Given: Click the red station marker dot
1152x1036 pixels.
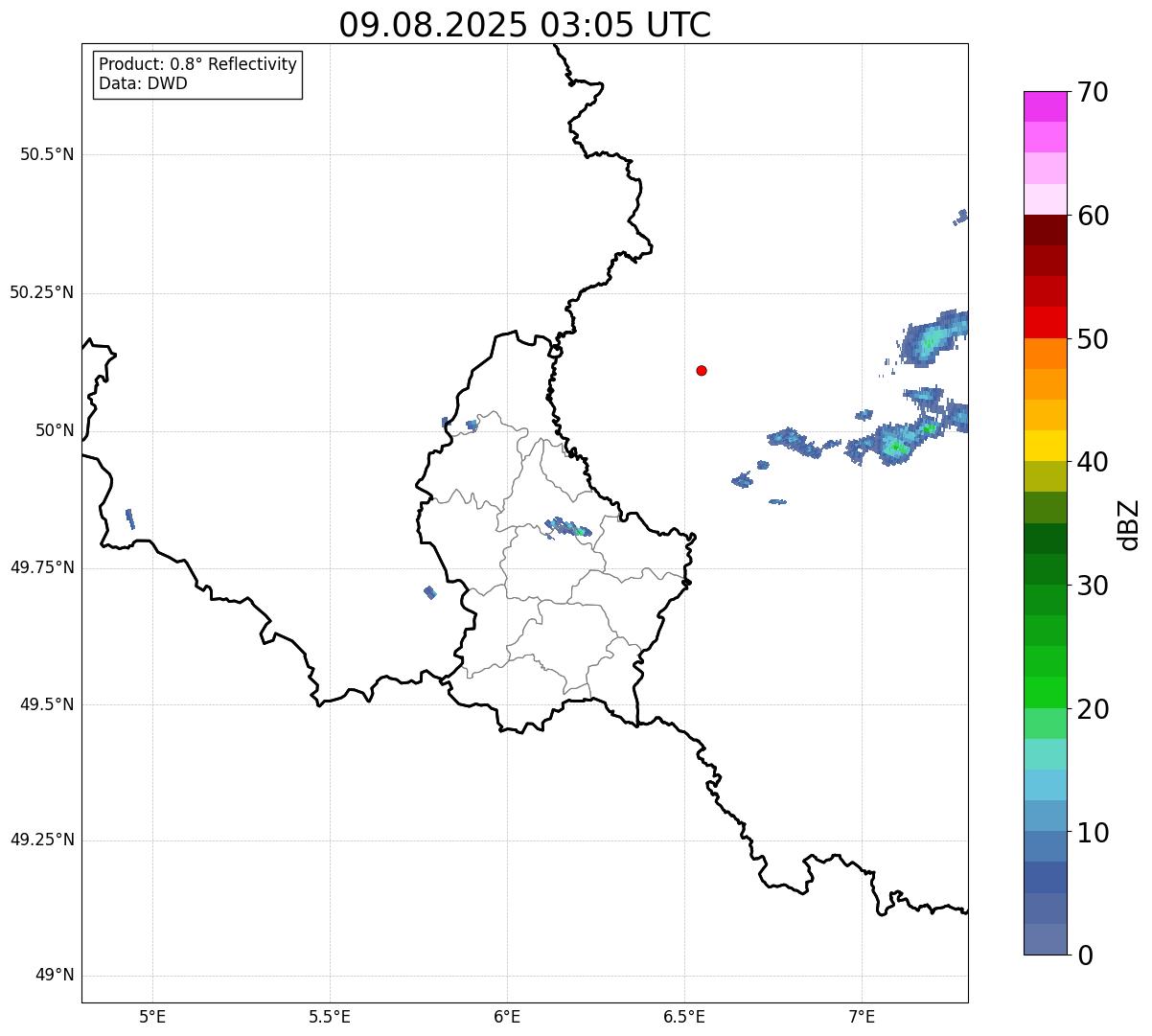Looking at the screenshot, I should click(702, 370).
